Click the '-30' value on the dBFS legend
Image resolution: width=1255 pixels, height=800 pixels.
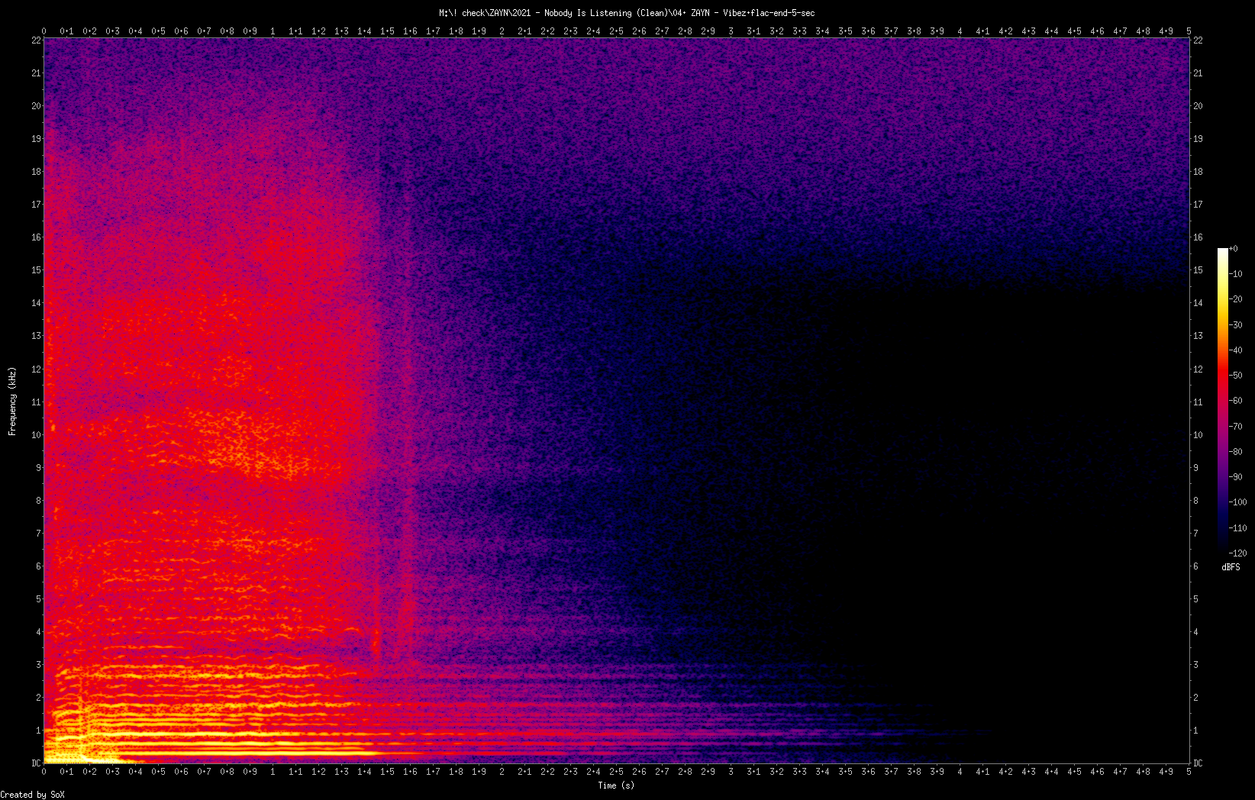coord(1235,325)
